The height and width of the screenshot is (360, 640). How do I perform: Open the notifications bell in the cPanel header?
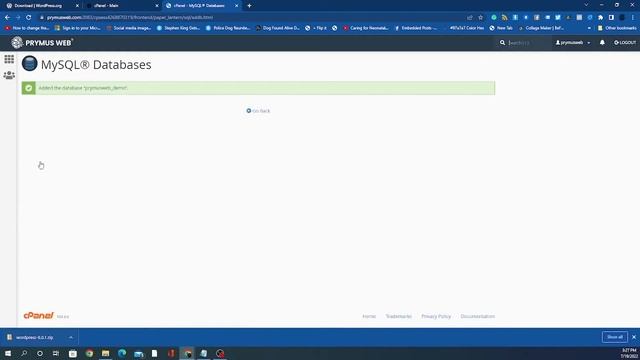pyautogui.click(x=602, y=42)
